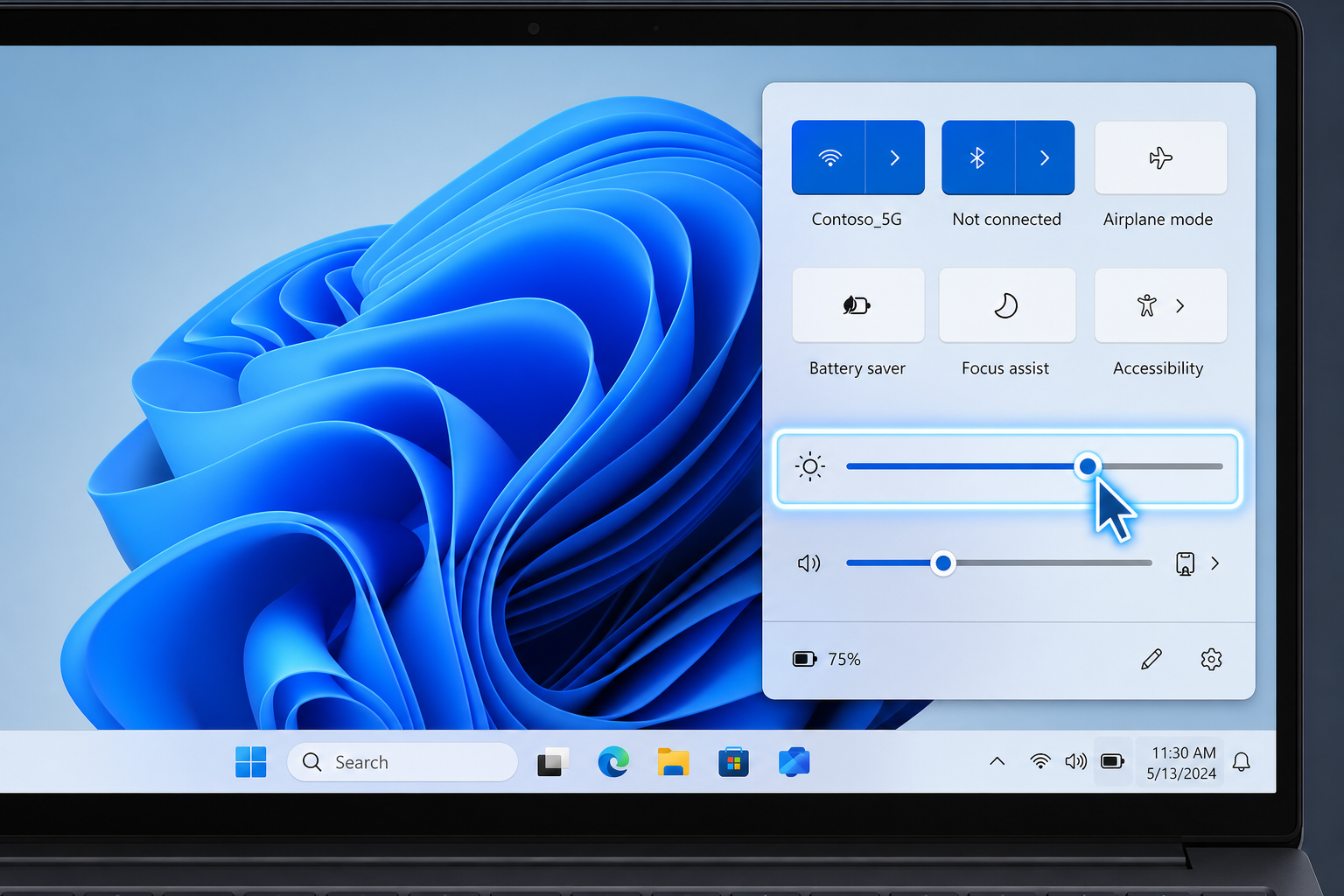
Task: Open notifications bell icon
Action: (1241, 762)
